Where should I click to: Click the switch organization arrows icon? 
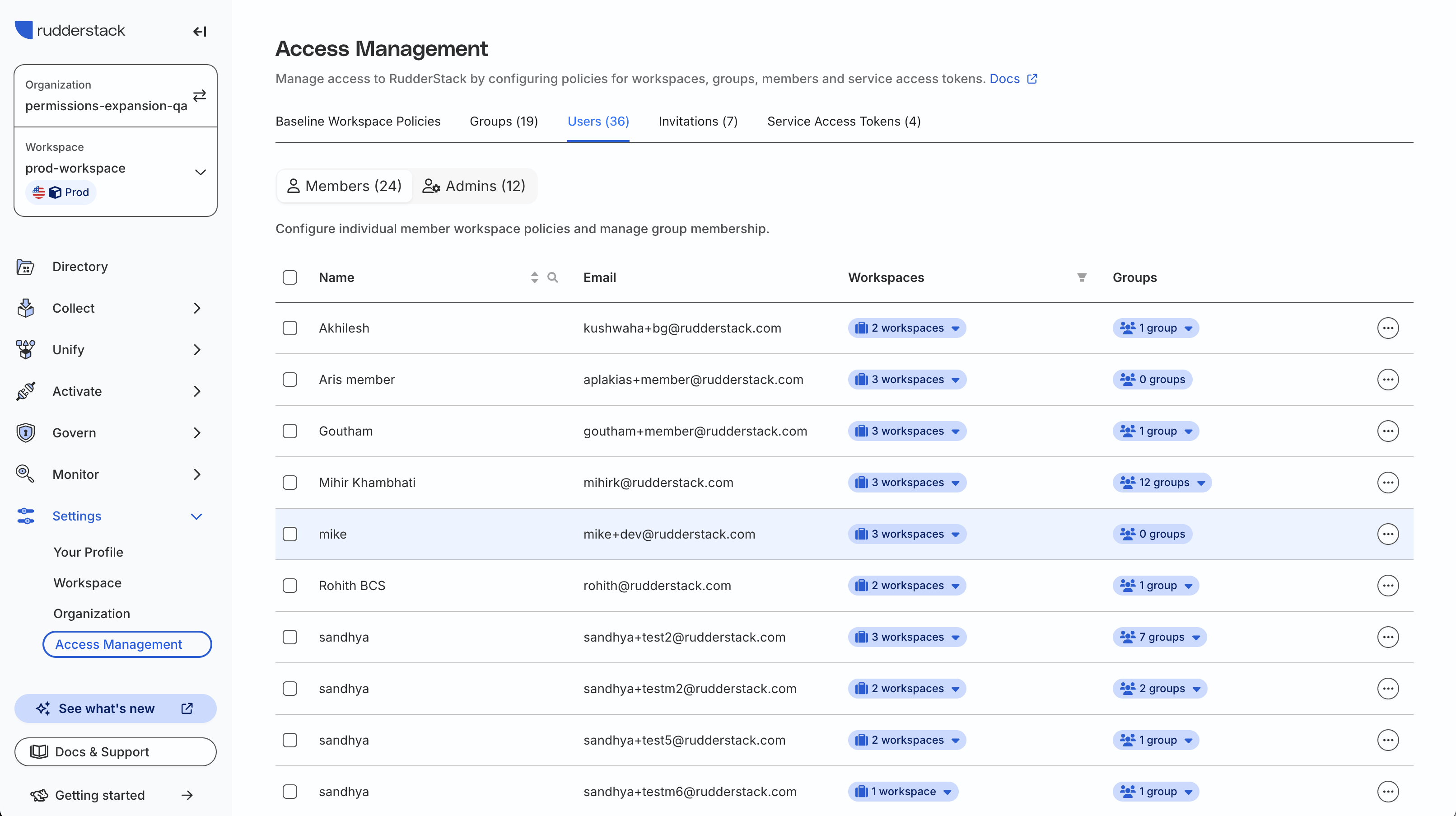coord(200,96)
